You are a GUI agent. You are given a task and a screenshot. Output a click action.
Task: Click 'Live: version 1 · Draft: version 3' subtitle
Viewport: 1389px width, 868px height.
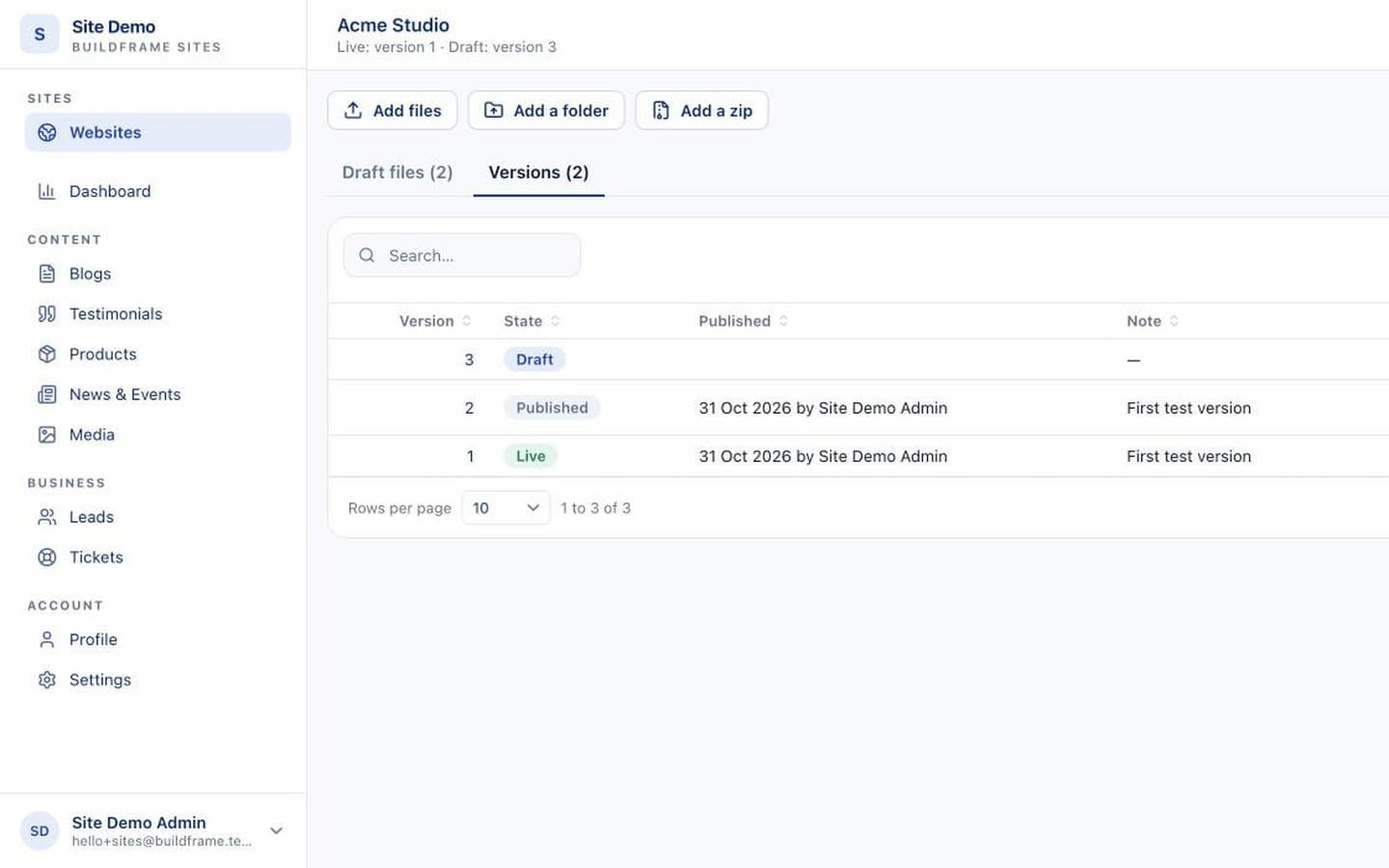[x=447, y=47]
